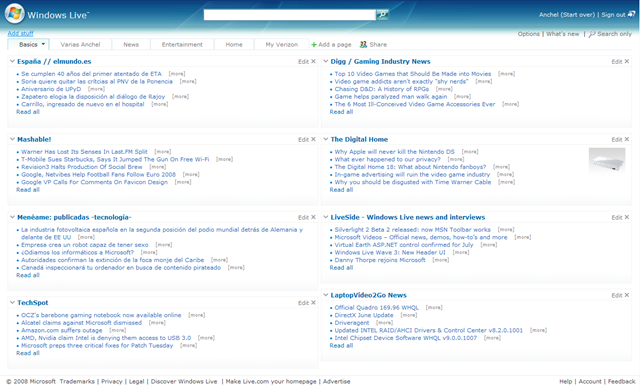Viewport: 640px width, 389px height.
Task: Open the Privacy footer link
Action: [x=112, y=382]
